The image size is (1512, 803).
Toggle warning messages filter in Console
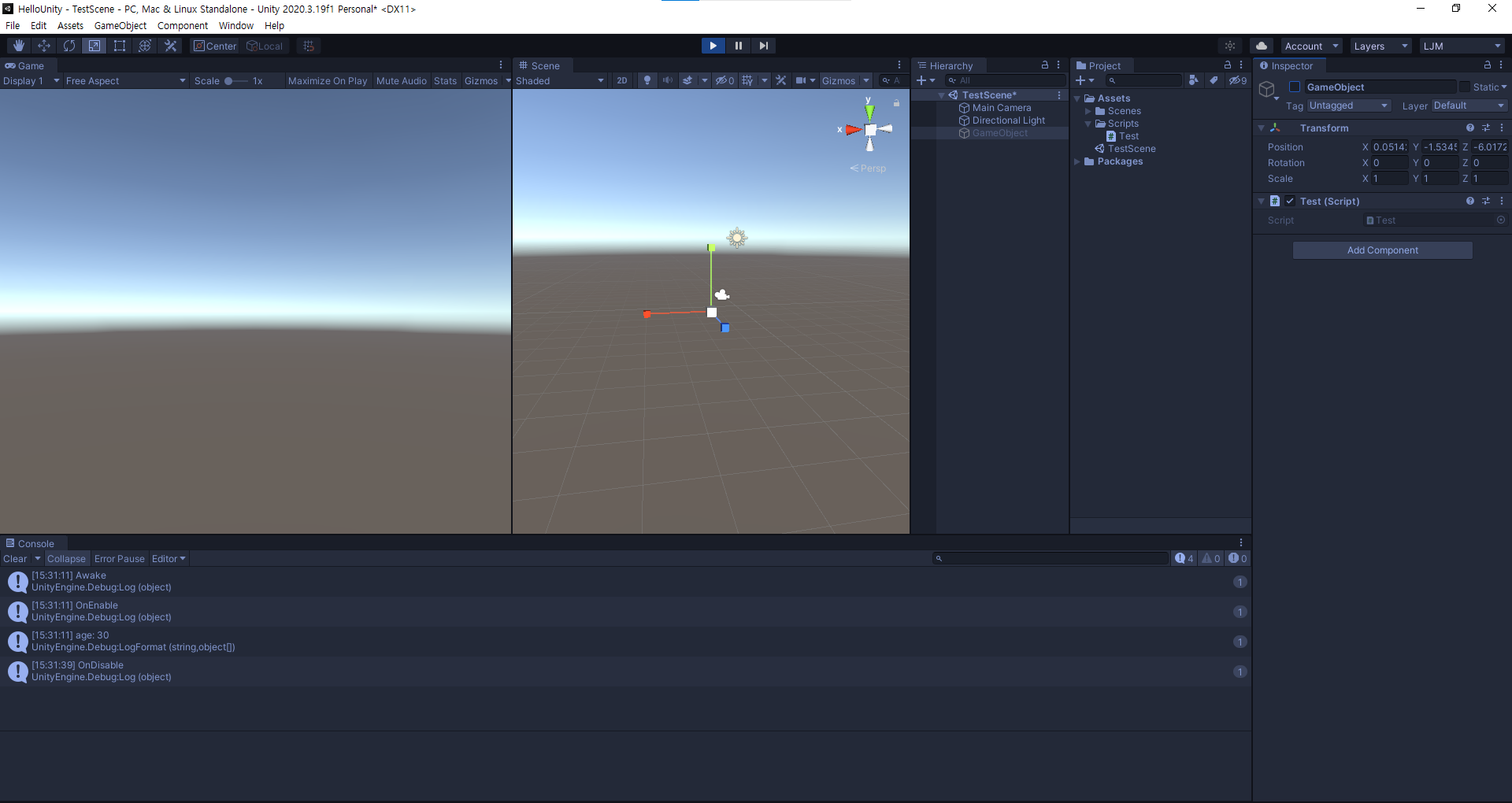click(1211, 558)
